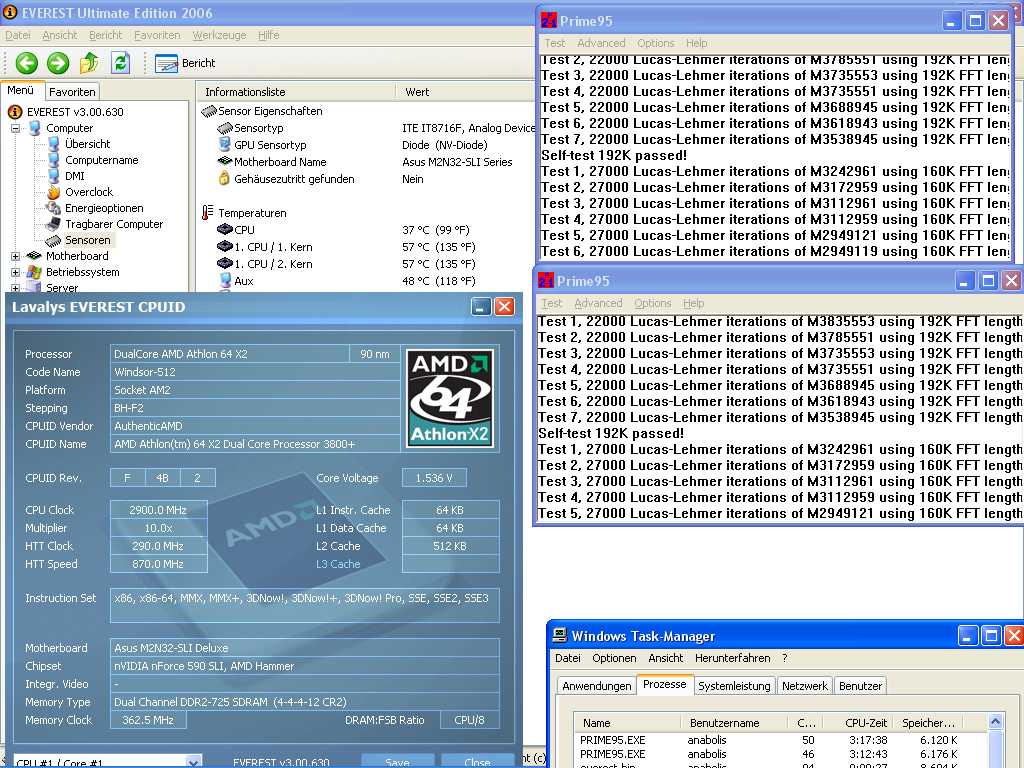Click the Wert column header
The height and width of the screenshot is (768, 1024).
(465, 92)
